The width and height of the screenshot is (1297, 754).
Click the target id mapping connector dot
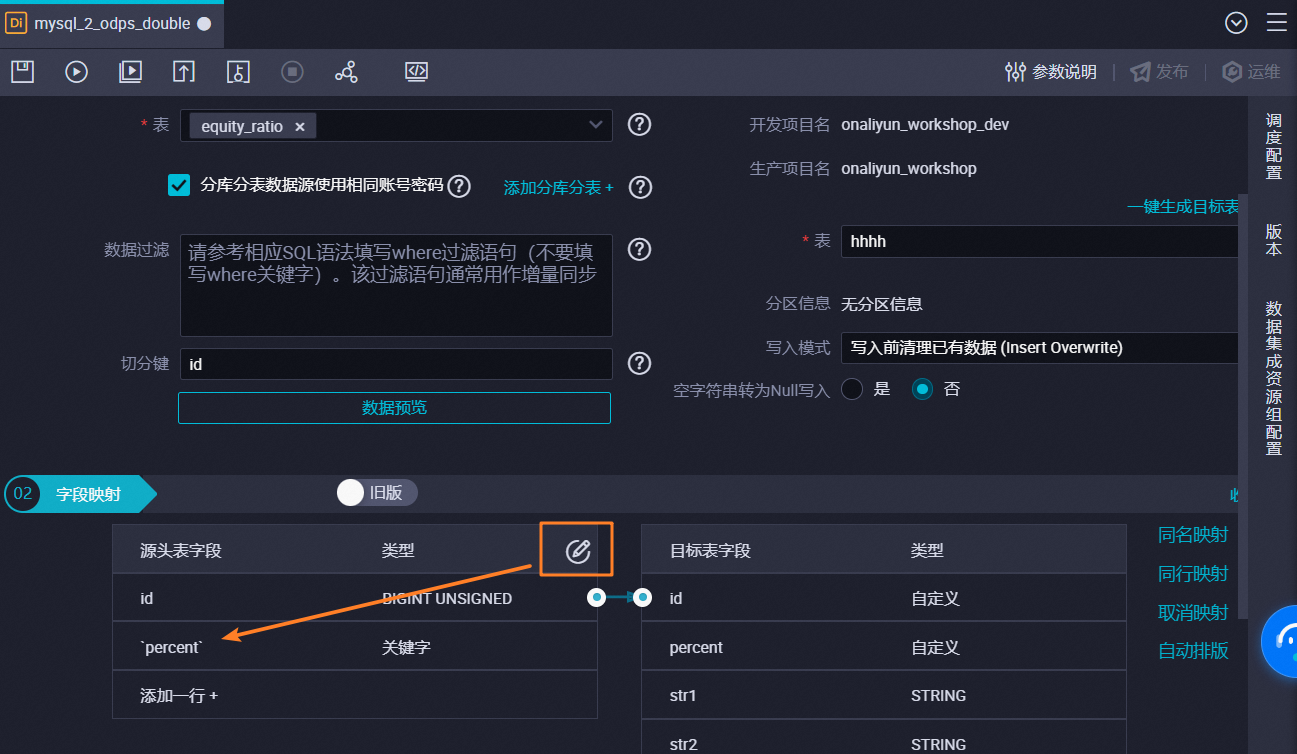point(643,598)
